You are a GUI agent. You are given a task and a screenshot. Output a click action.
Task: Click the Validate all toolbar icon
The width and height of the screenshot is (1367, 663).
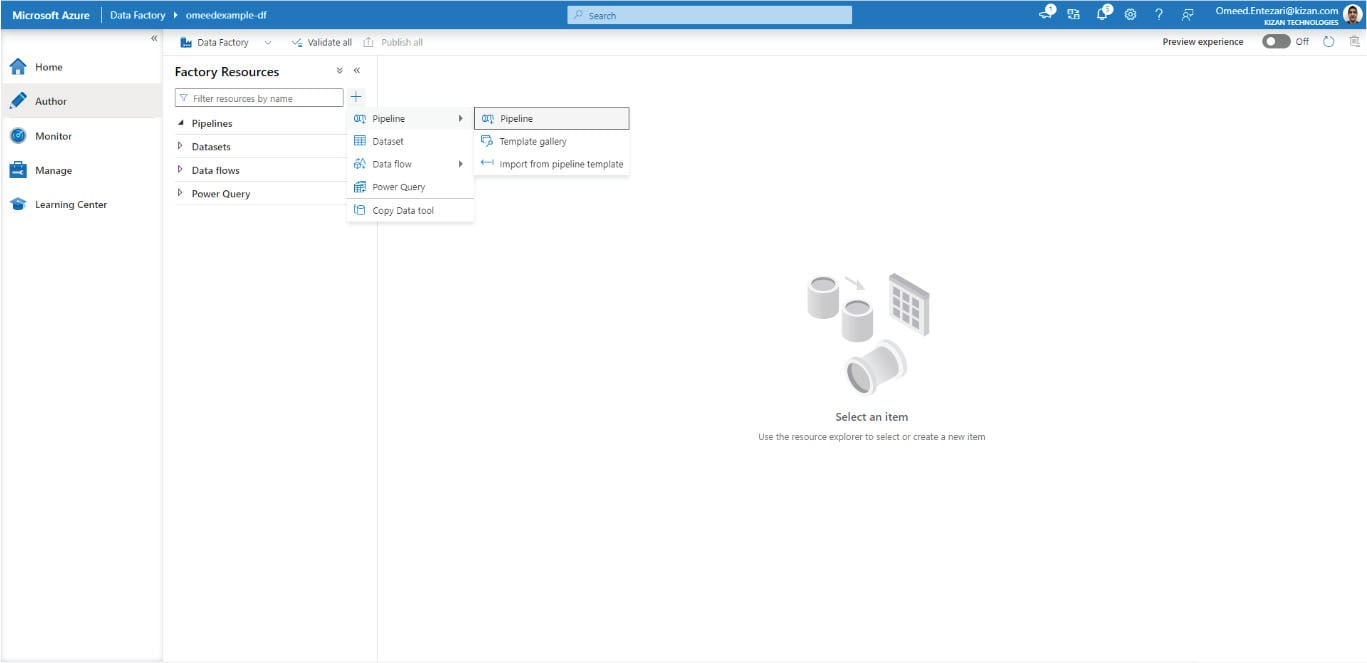pyautogui.click(x=297, y=42)
